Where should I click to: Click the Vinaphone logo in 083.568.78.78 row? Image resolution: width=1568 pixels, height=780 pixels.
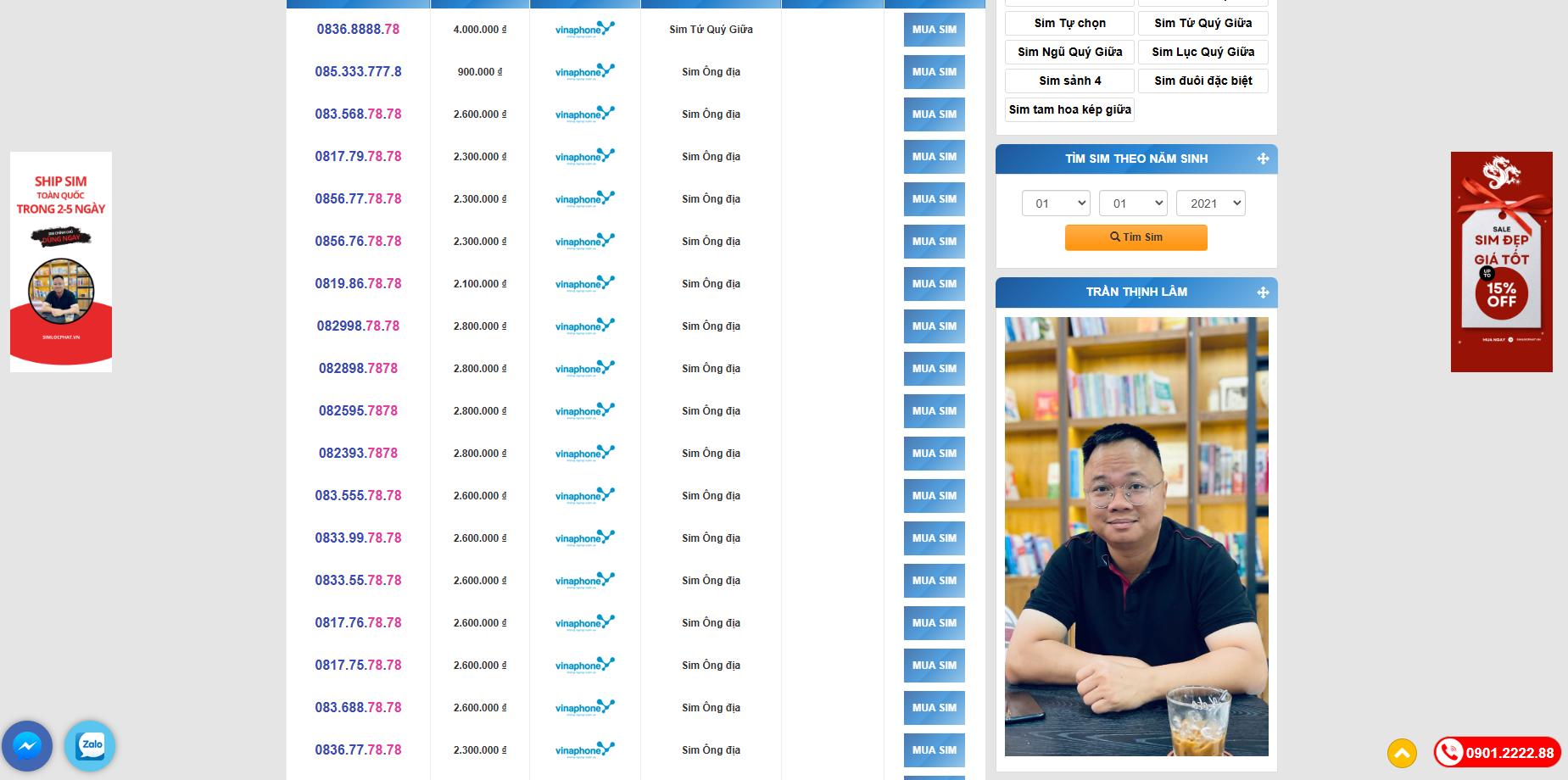point(585,114)
